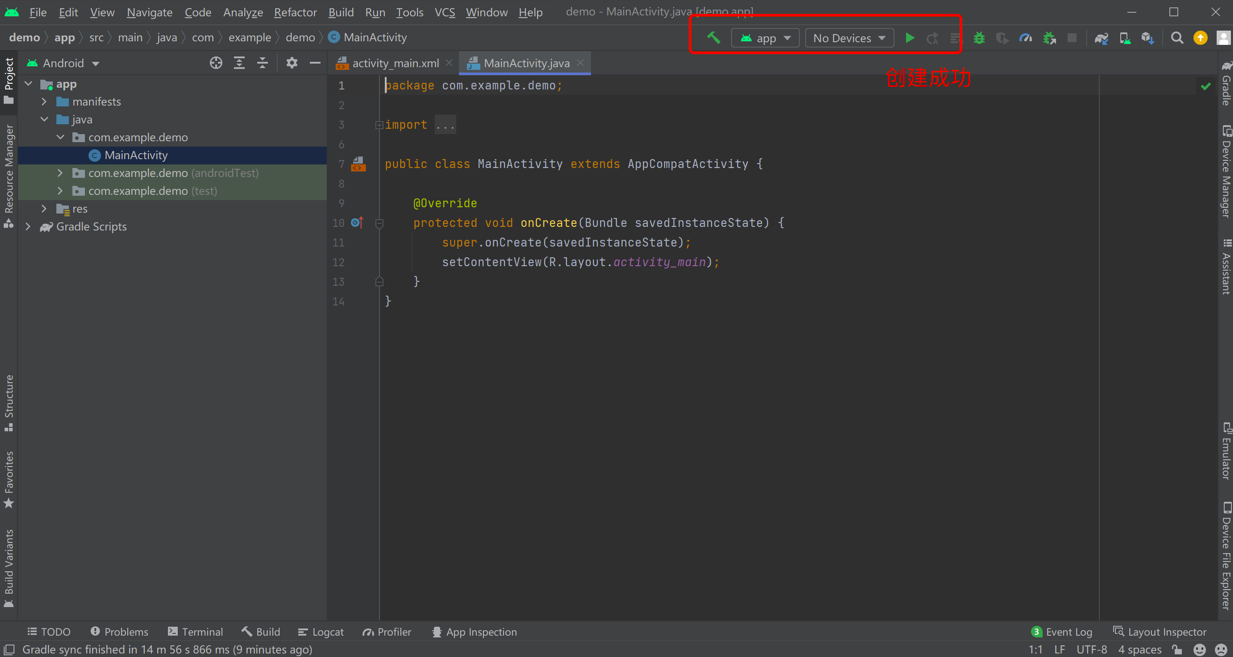
Task: Open the user account avatar icon
Action: [x=1223, y=38]
